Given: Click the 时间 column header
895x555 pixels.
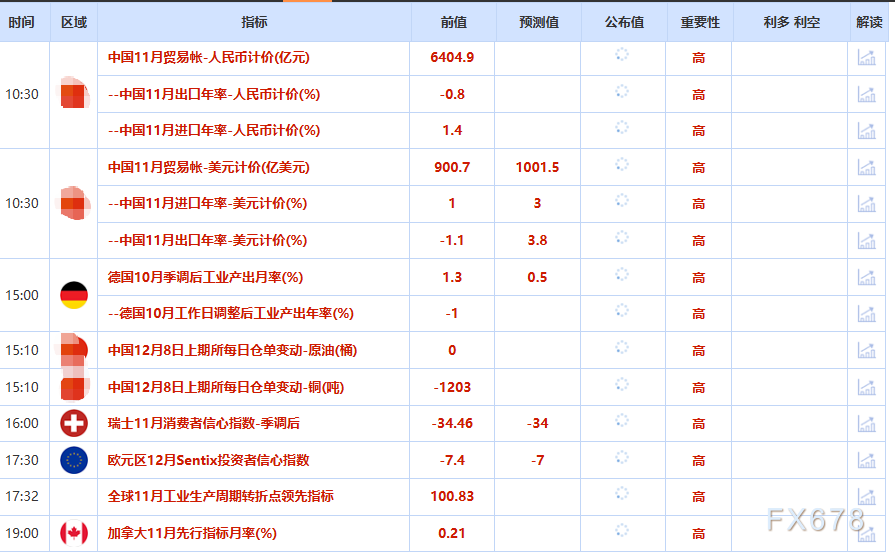Looking at the screenshot, I should click(x=22, y=22).
